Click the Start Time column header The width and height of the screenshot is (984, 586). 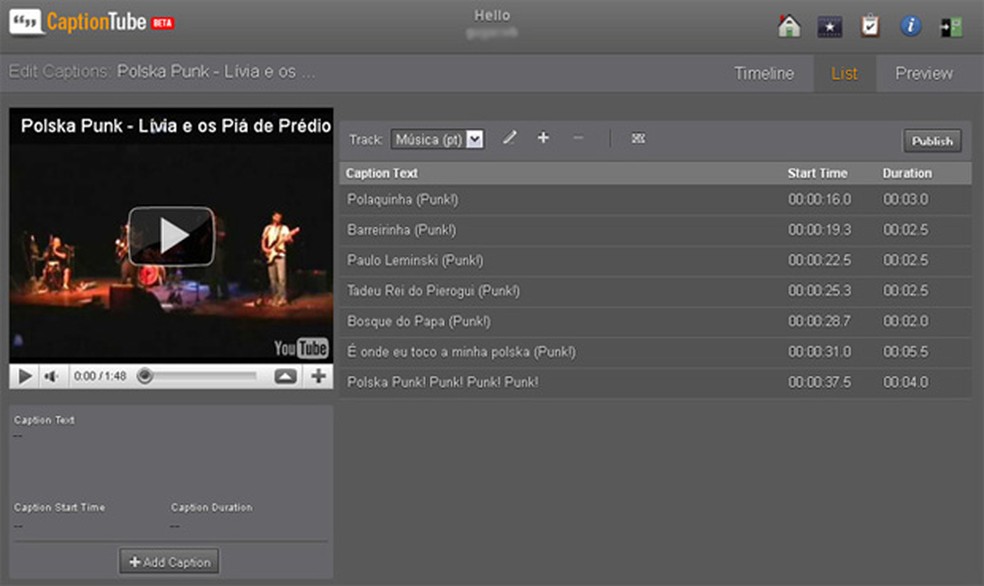817,173
